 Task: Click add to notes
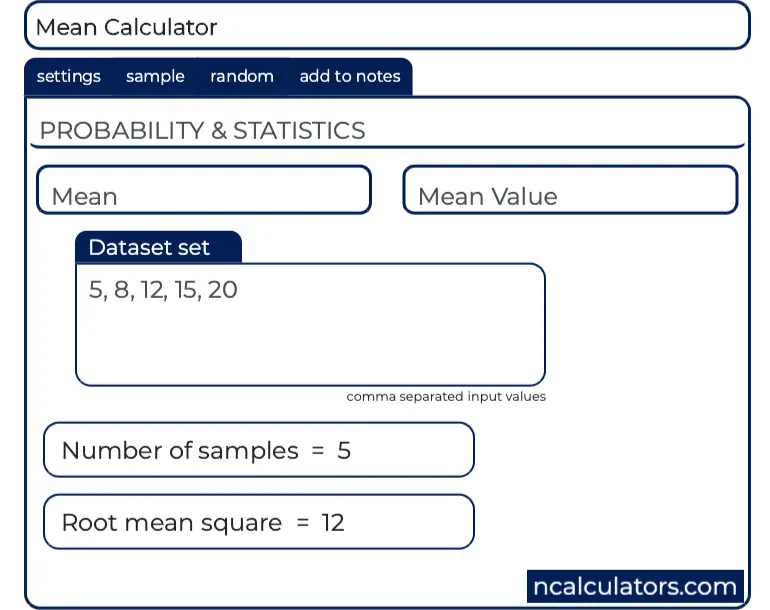point(350,77)
